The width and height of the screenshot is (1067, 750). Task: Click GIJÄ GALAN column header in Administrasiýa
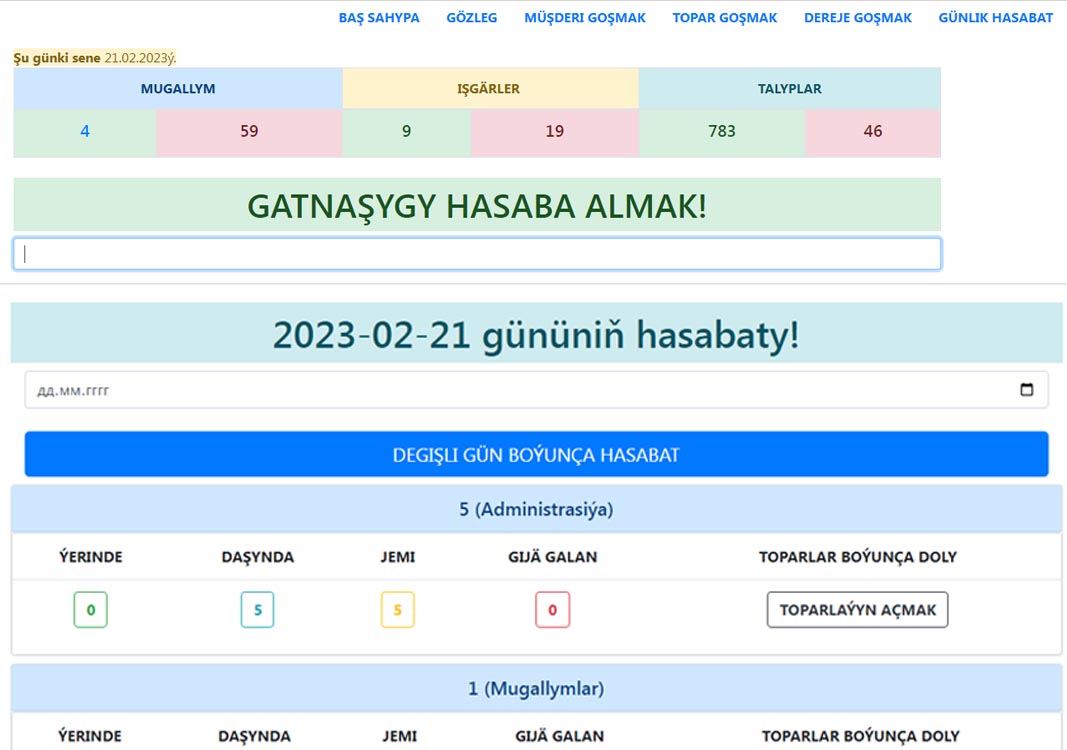[553, 557]
